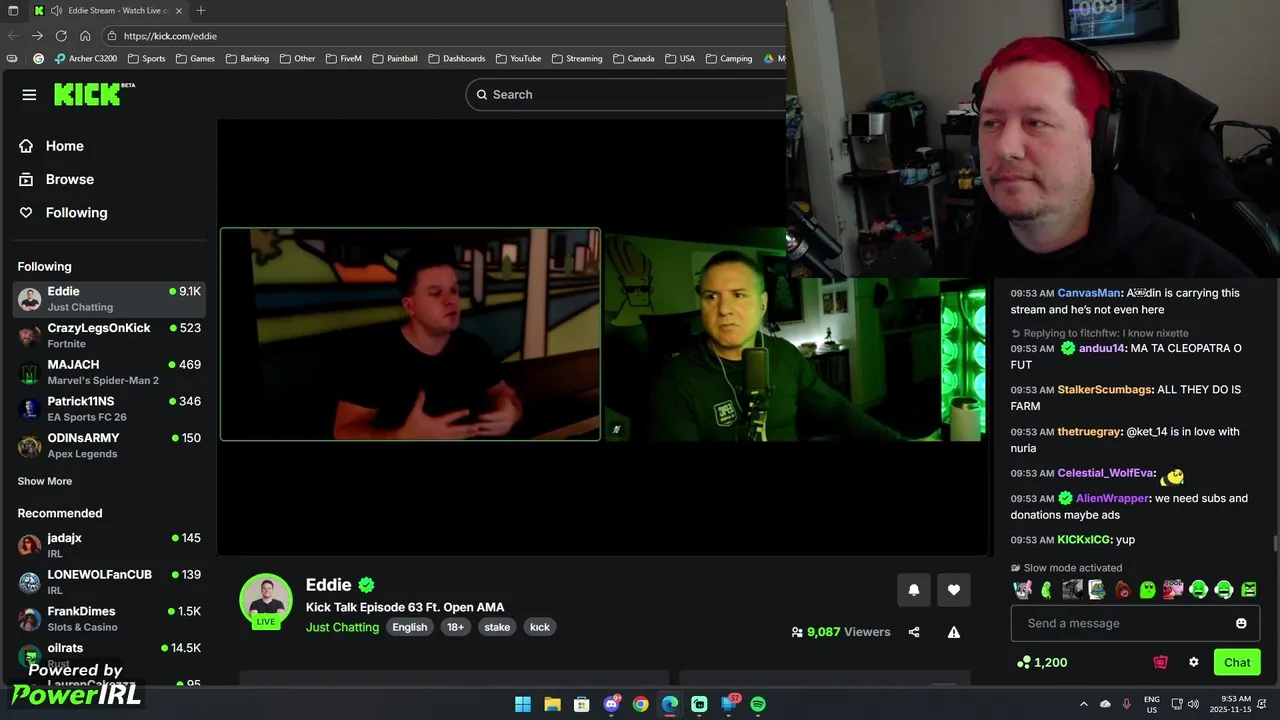This screenshot has height=720, width=1280.
Task: Open the Games bookmarks folder
Action: [195, 59]
